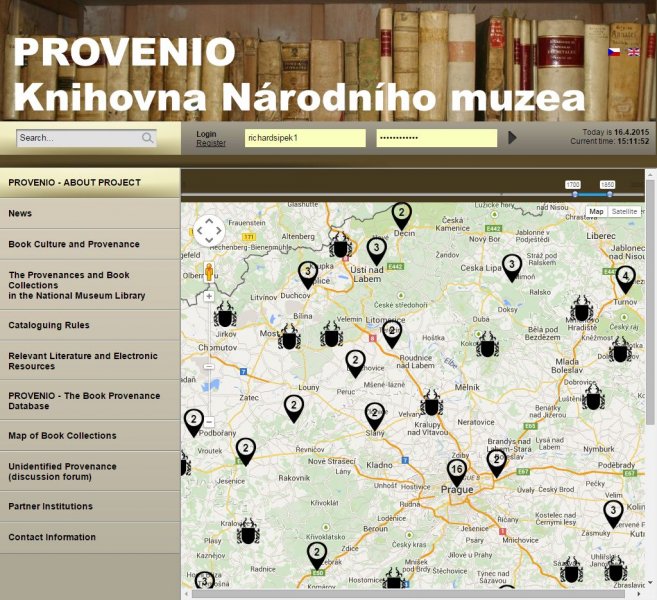Open cluster marker 2 near Brandýs nad Labem

click(497, 463)
